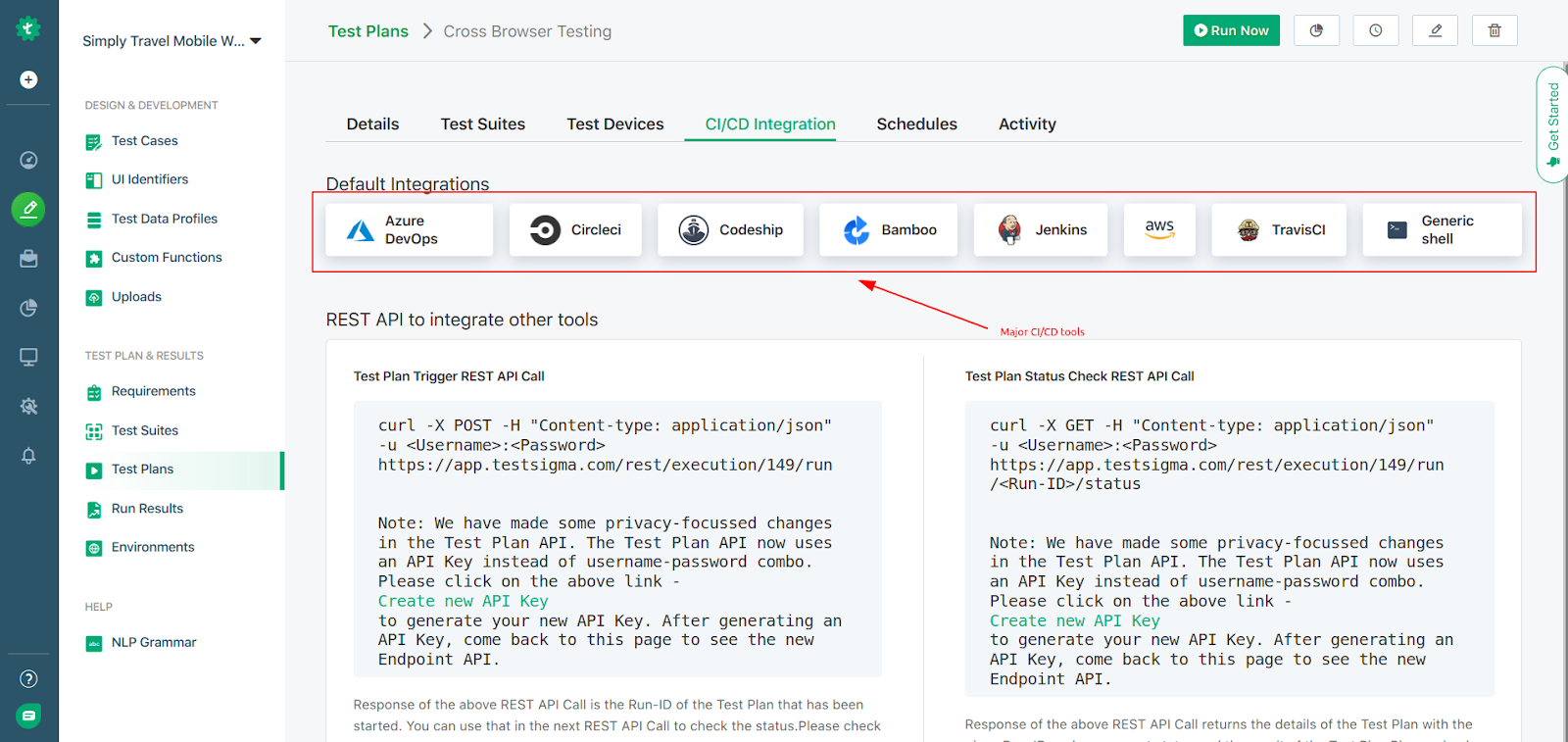Select the Bamboo integration

click(889, 229)
